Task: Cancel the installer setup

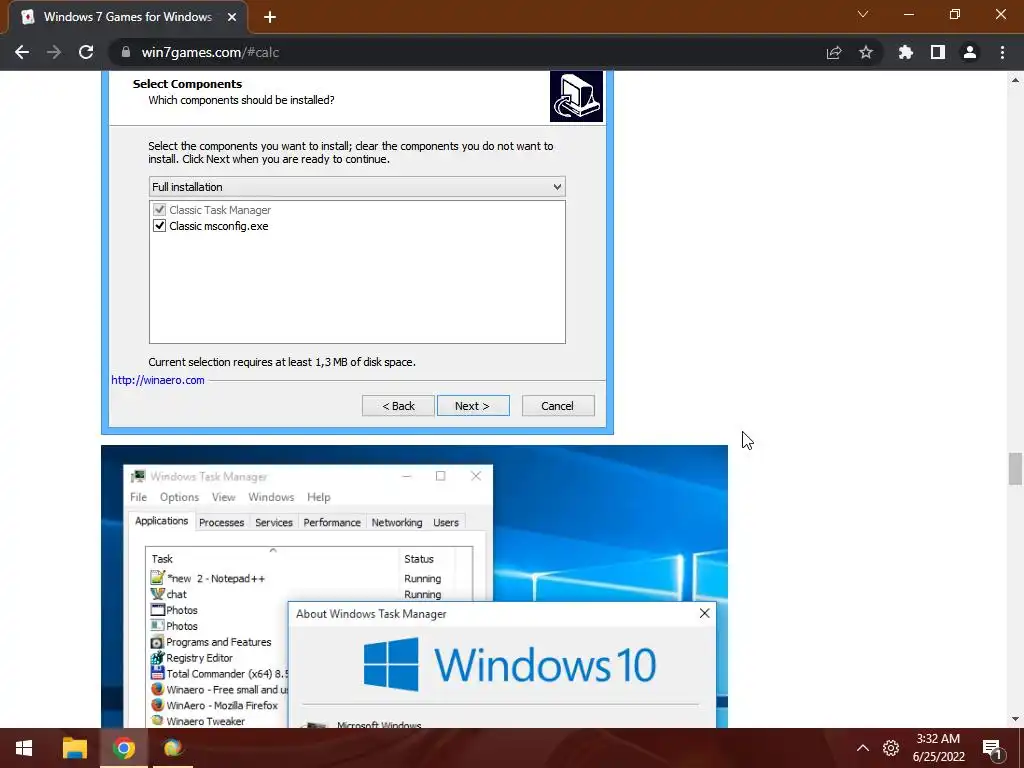Action: click(558, 406)
